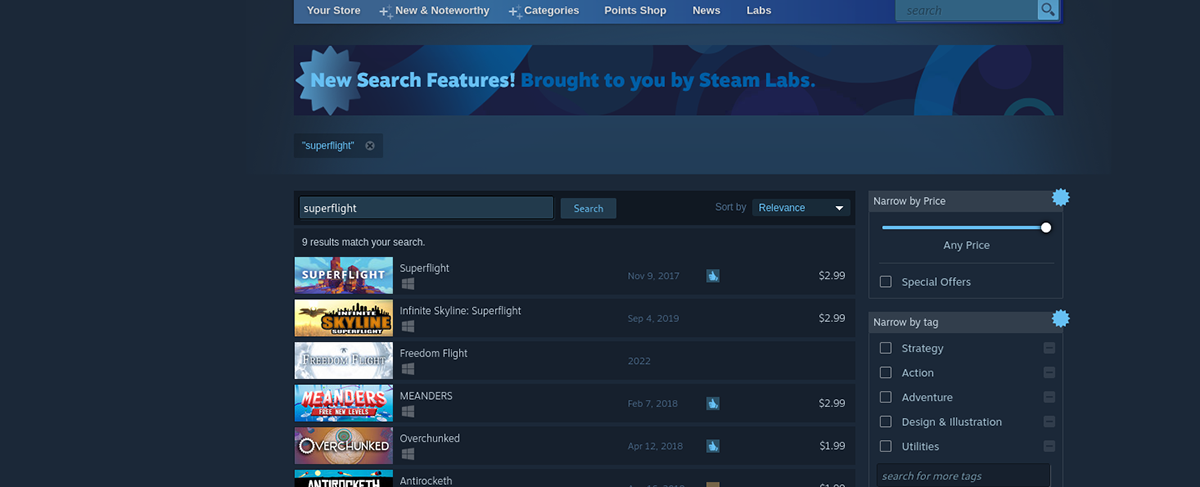Exclude Design & Illustration tag using minus icon
Screen dimensions: 1200x487
(1049, 422)
